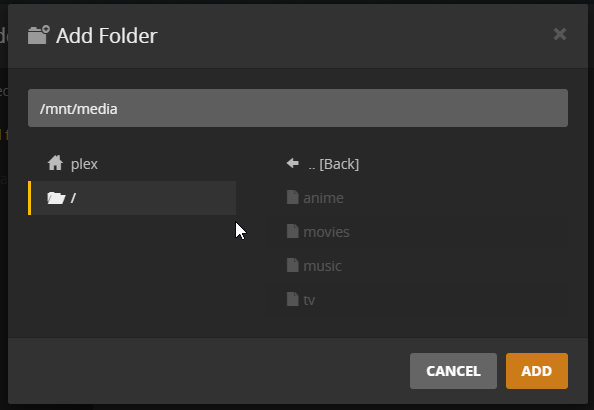Click the file icon next to anime
Viewport: 594px width, 410px height.
(292, 197)
